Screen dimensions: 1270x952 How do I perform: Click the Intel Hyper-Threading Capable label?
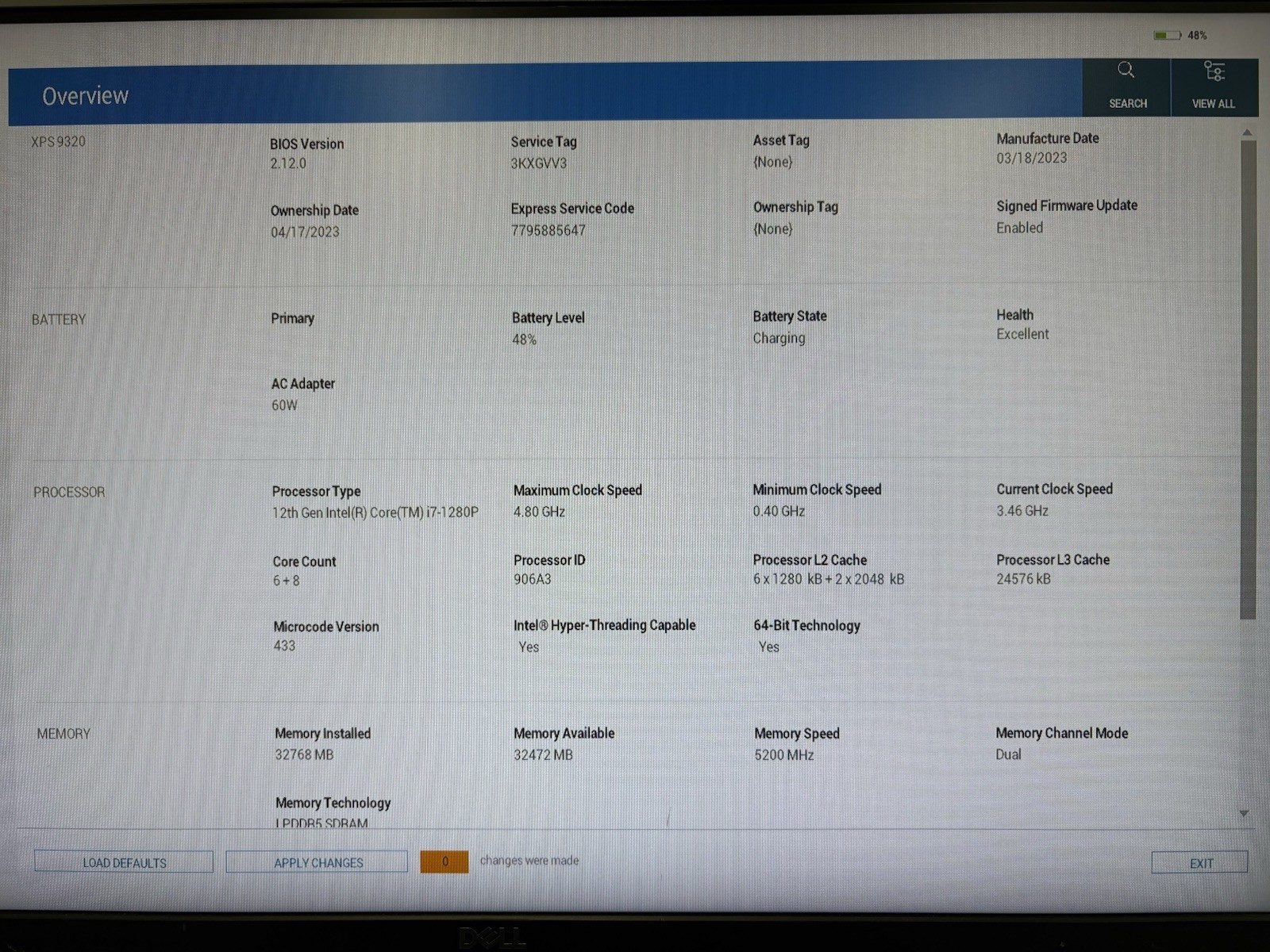604,626
